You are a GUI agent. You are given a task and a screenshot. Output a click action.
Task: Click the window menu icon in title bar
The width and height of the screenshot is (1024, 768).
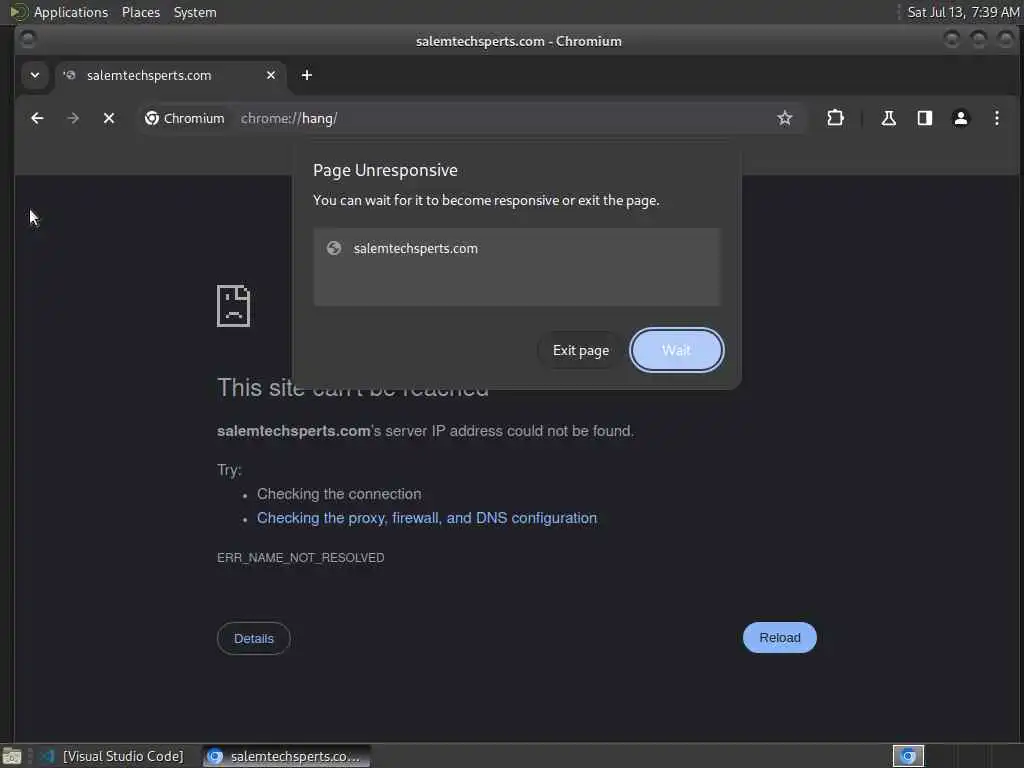(x=28, y=40)
